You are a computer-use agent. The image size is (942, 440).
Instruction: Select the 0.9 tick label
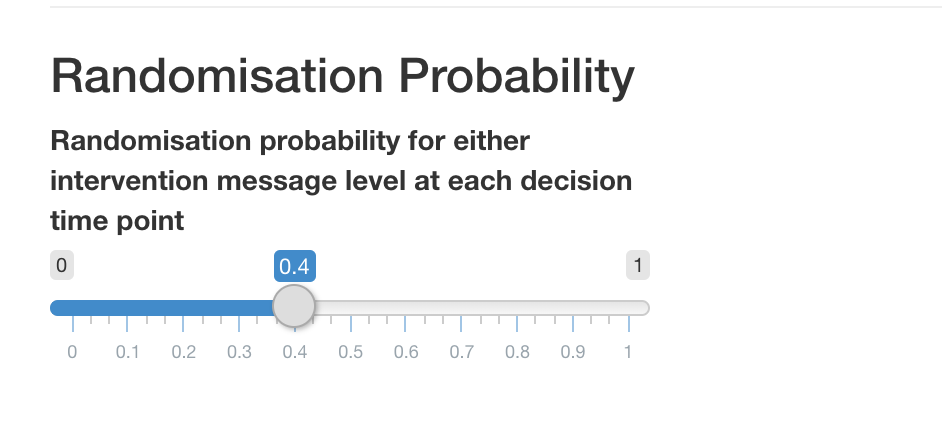[573, 353]
